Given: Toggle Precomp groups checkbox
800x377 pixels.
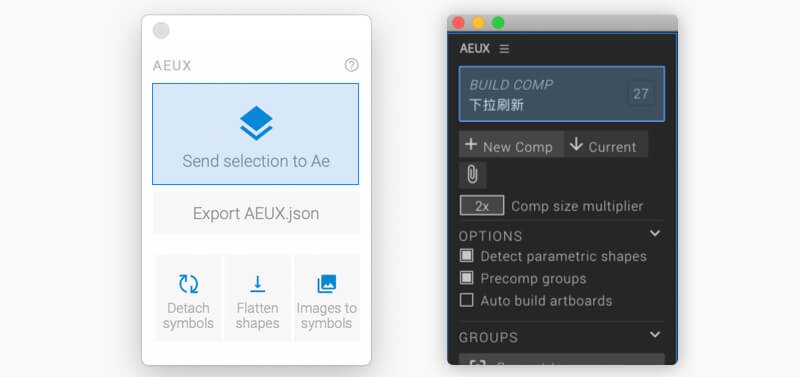Looking at the screenshot, I should pyautogui.click(x=466, y=278).
